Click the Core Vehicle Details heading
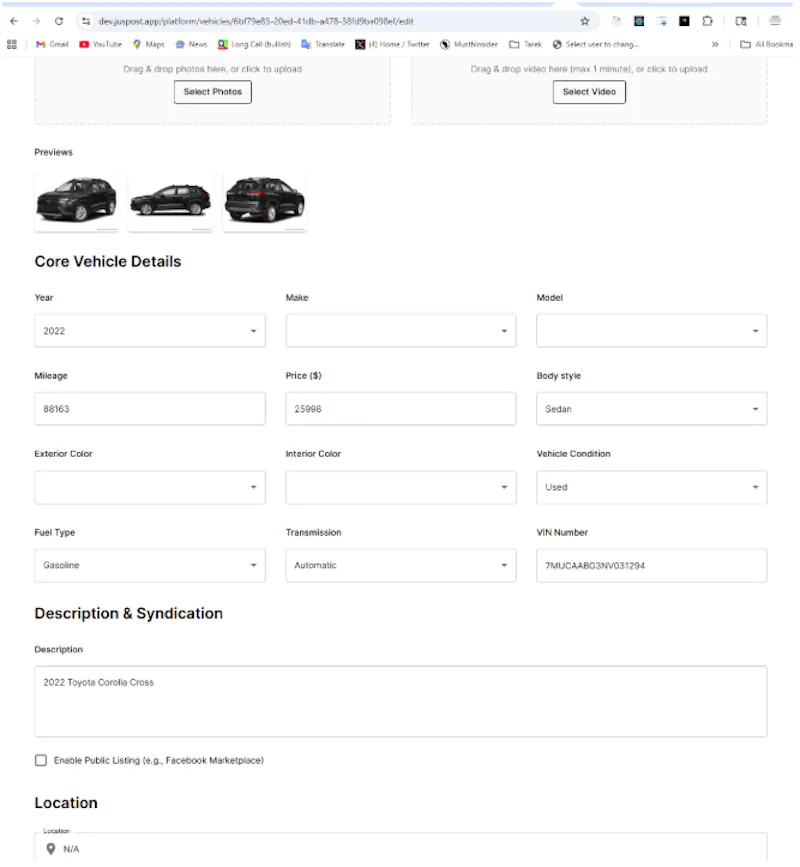800x867 pixels. click(x=108, y=262)
